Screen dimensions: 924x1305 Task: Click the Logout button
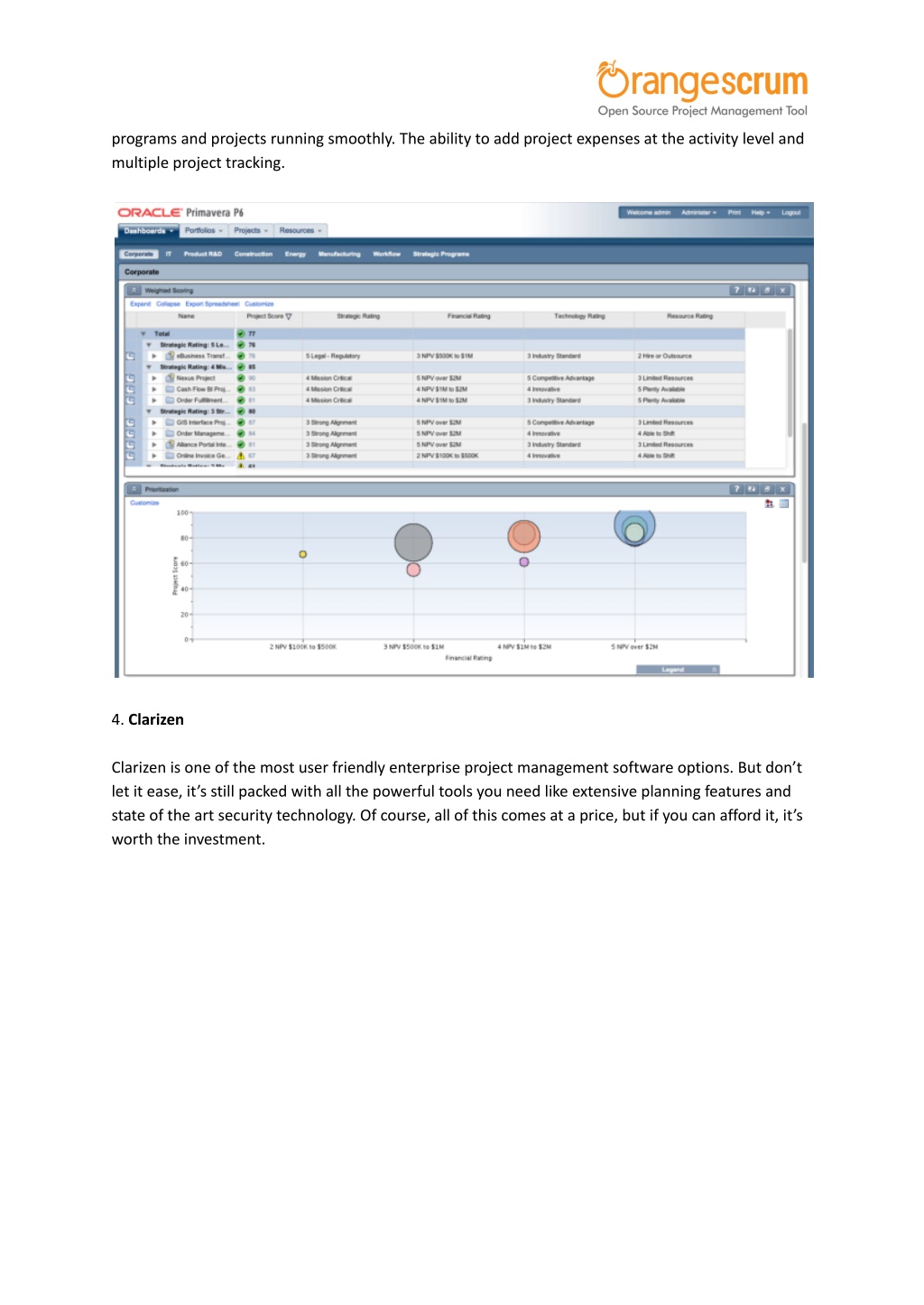(791, 213)
